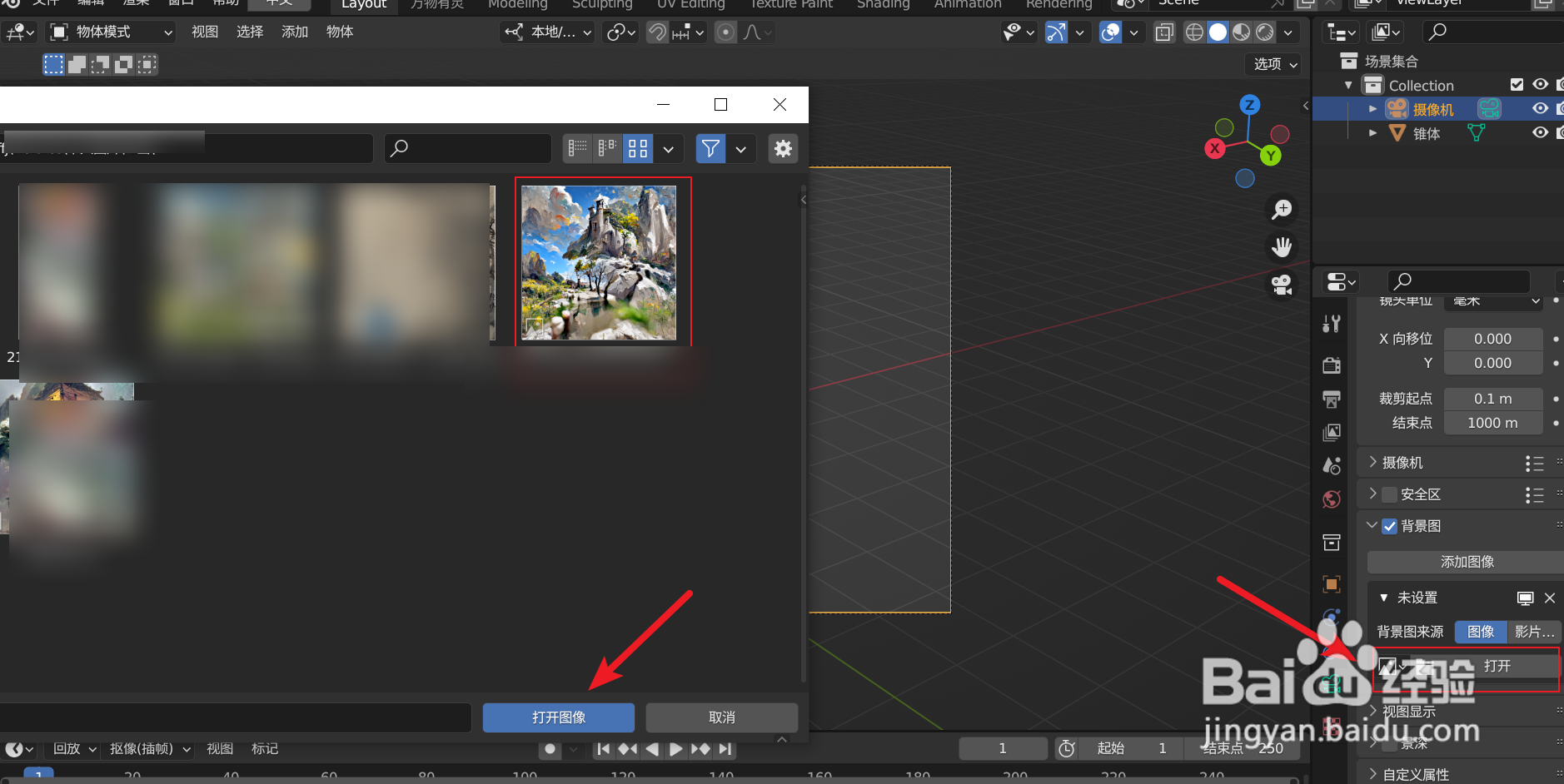
Task: Open the 物体 menu
Action: pyautogui.click(x=340, y=32)
